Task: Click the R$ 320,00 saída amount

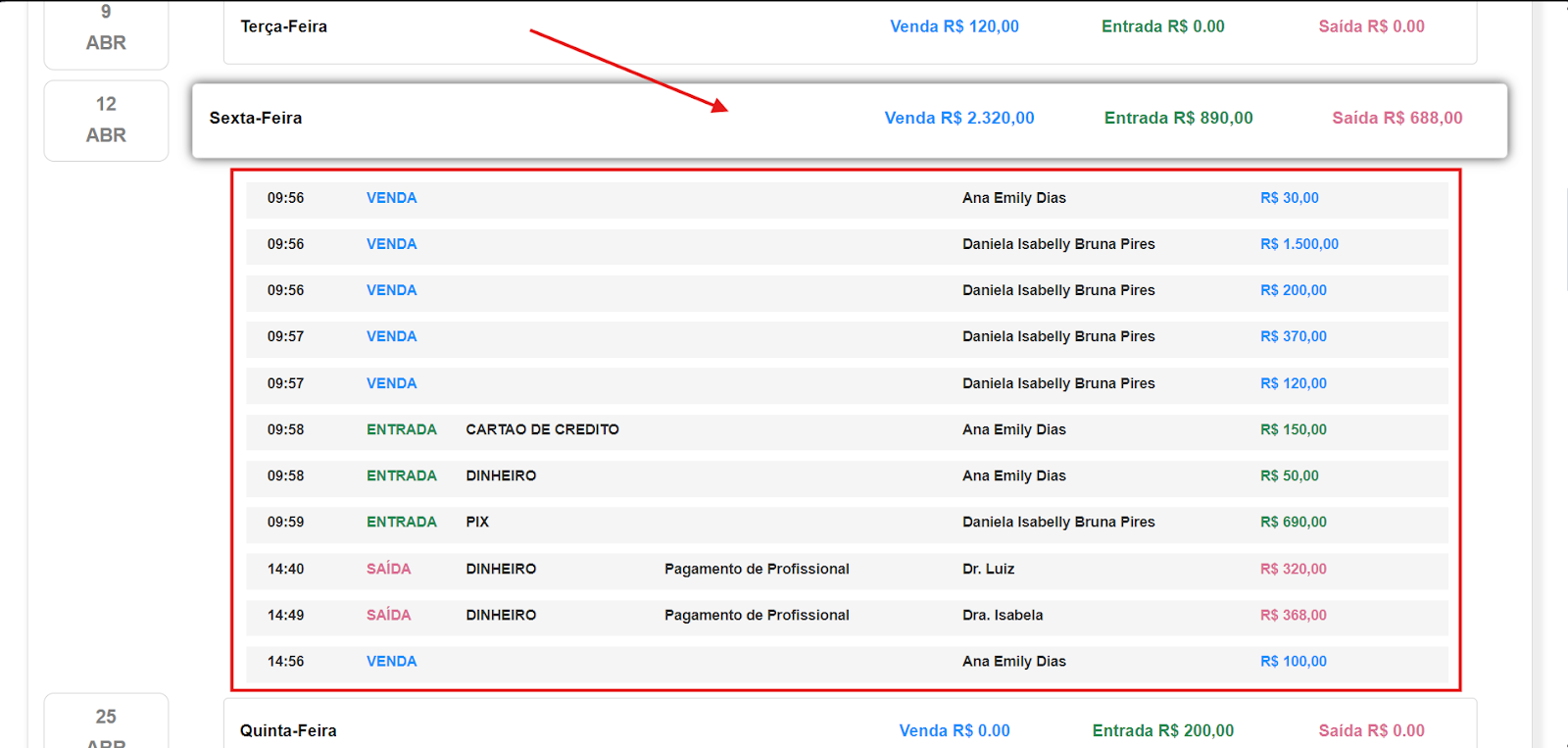Action: 1293,569
